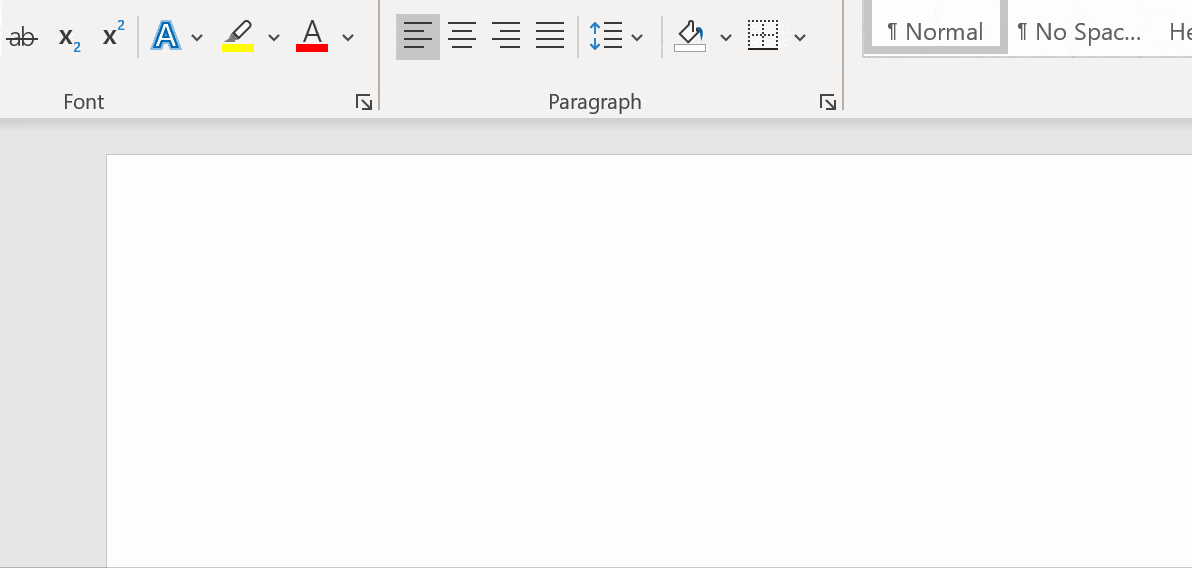Toggle align right
Image resolution: width=1192 pixels, height=568 pixels.
coord(506,38)
